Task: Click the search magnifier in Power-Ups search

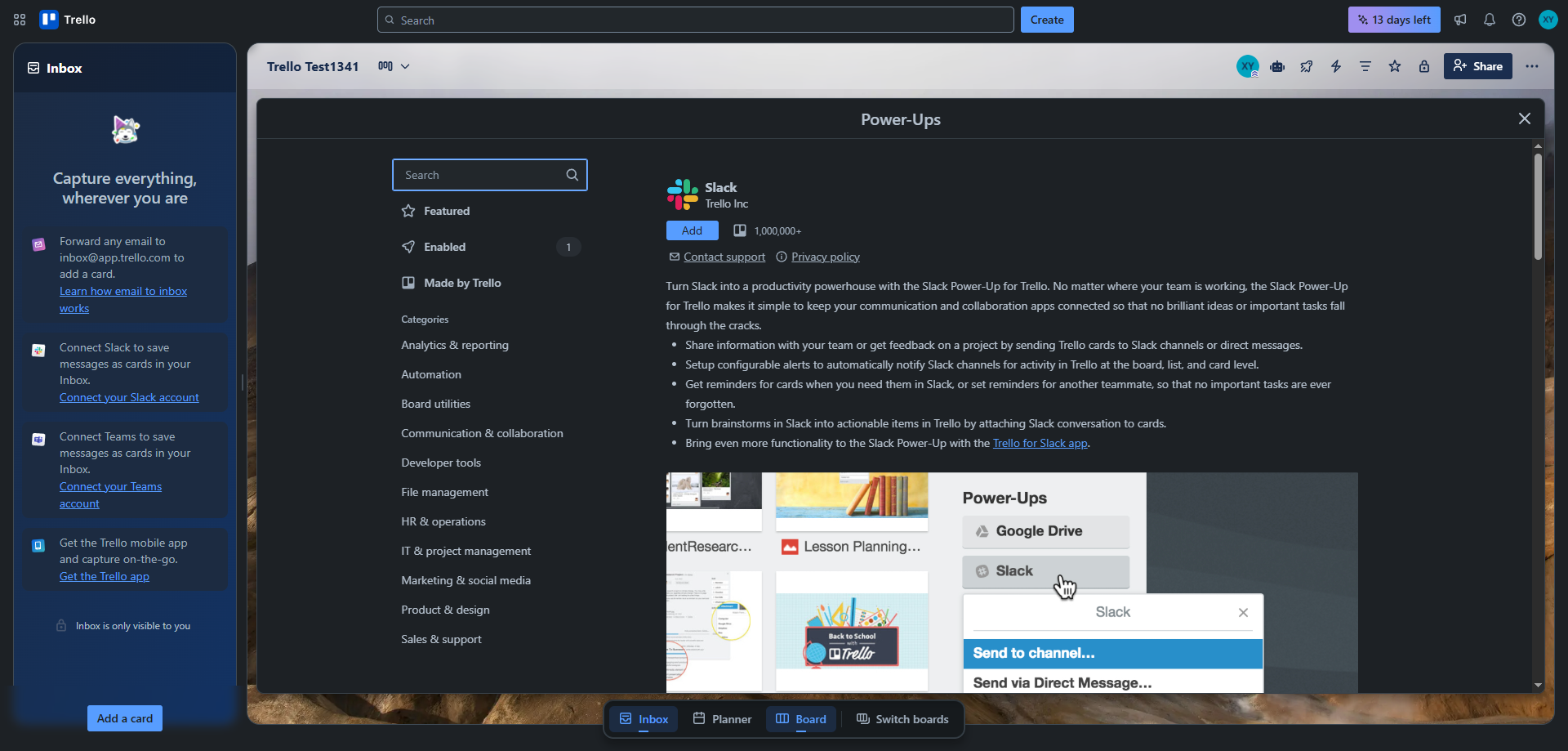Action: (572, 175)
